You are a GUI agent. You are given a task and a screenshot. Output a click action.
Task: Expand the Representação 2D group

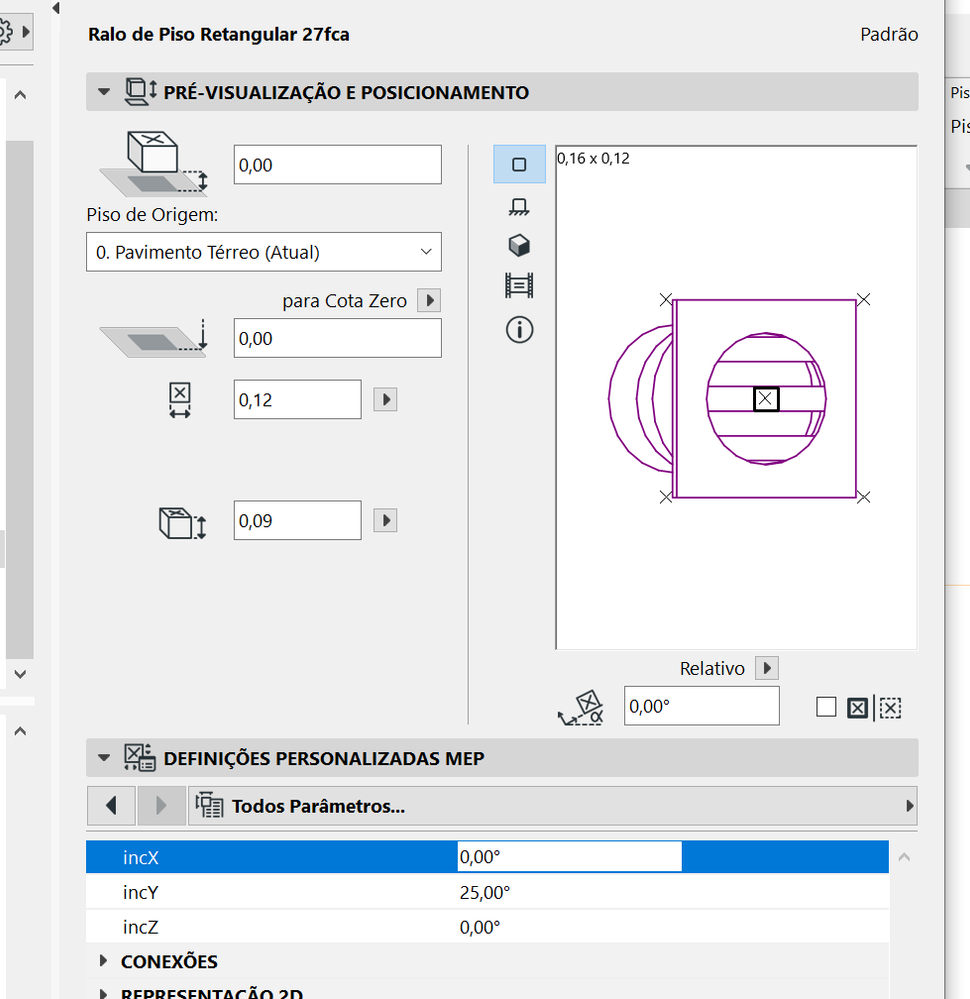coord(103,993)
